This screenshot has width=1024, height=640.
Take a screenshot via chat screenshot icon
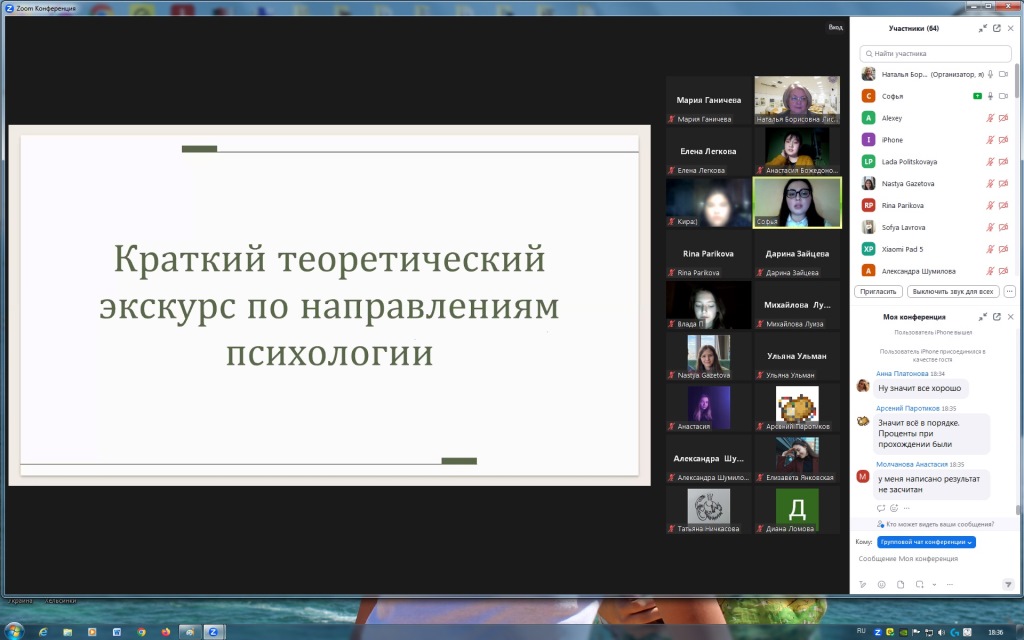point(920,584)
